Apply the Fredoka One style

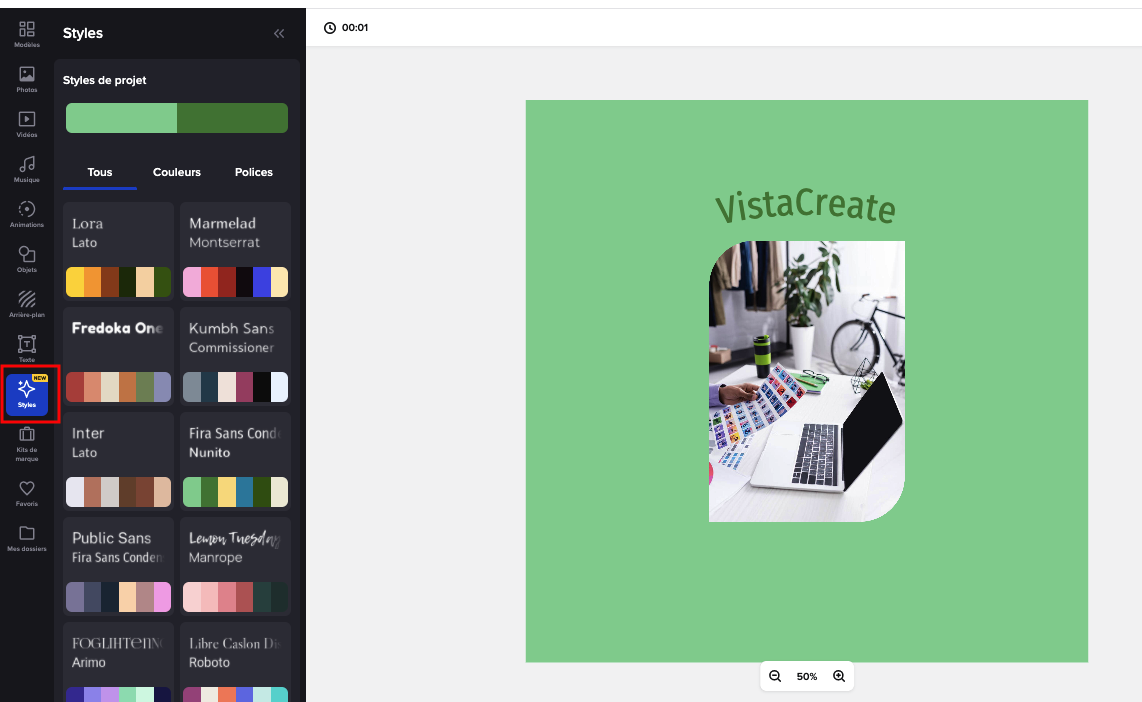(x=119, y=356)
